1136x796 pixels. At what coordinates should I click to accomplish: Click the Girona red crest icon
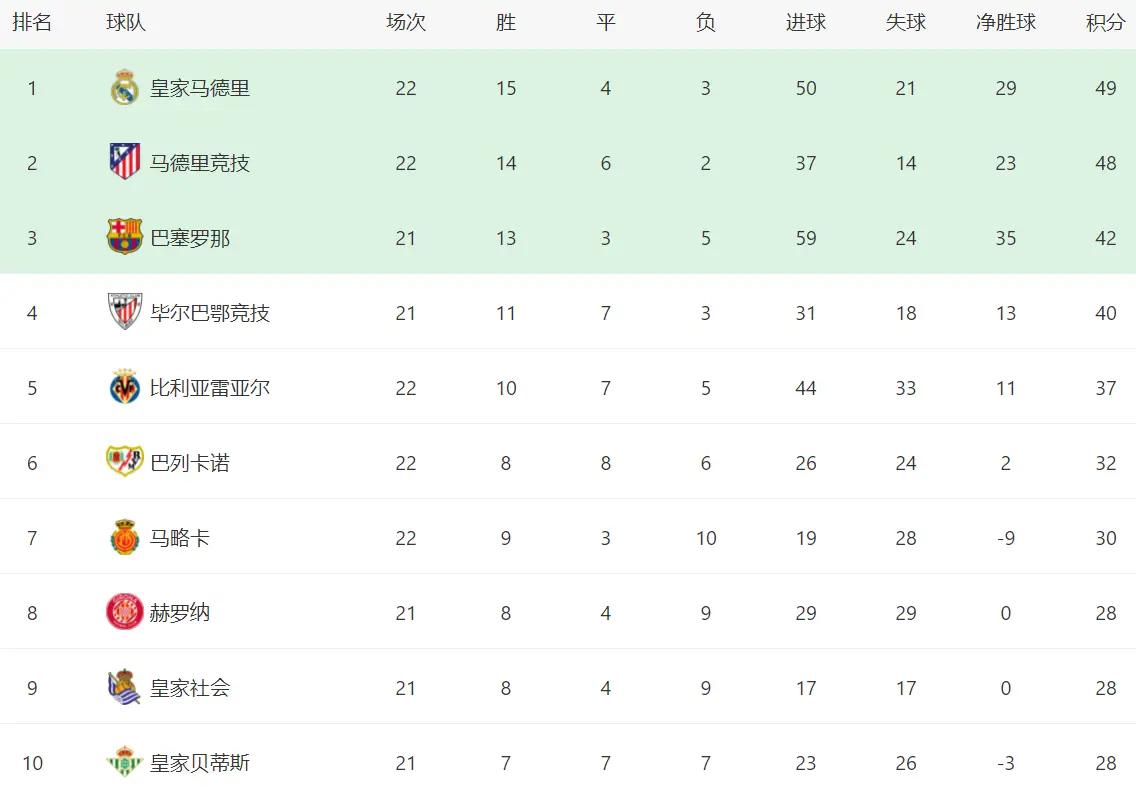[125, 611]
